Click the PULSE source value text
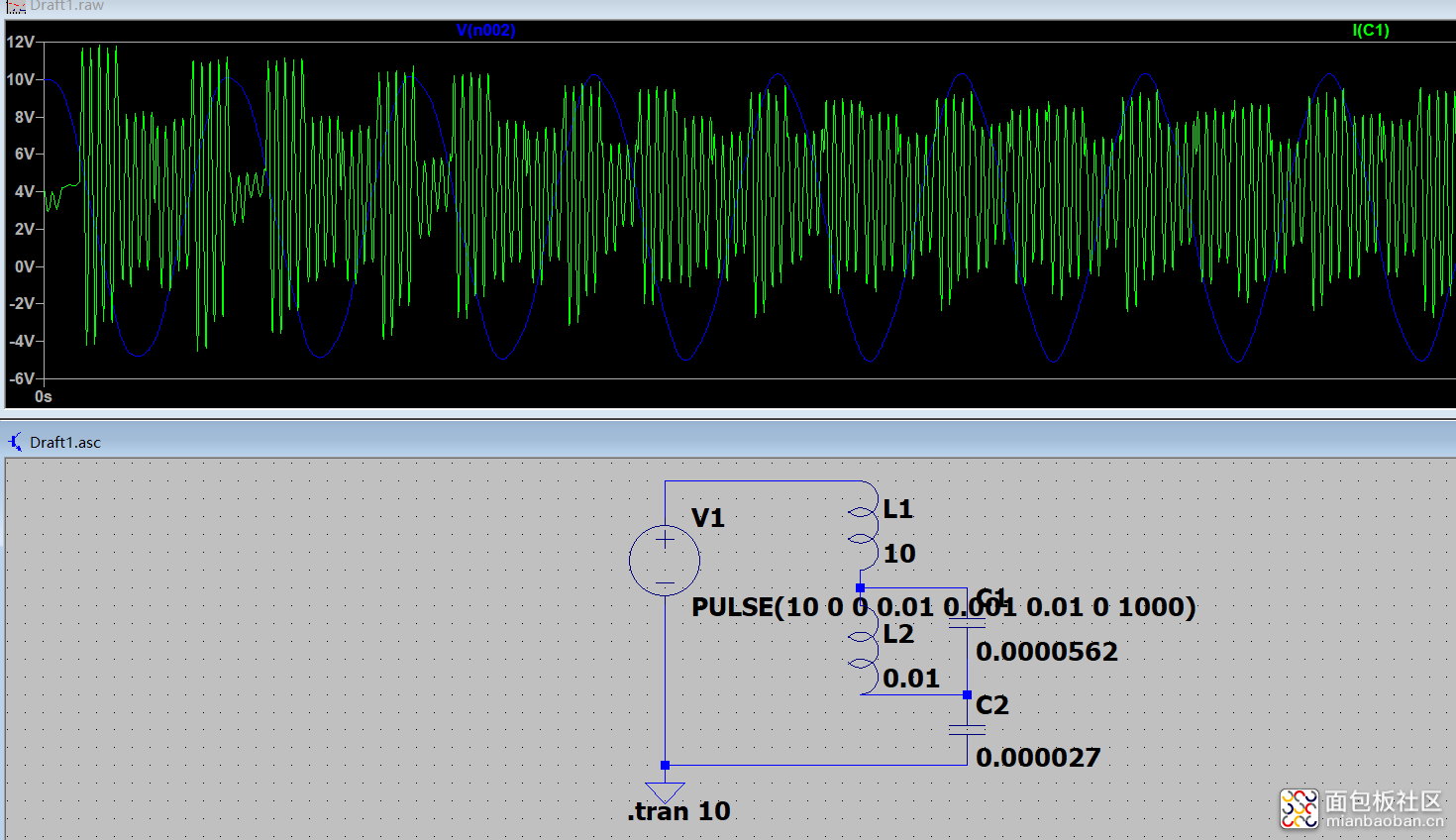Screen dimensions: 1456x840 pos(943,607)
